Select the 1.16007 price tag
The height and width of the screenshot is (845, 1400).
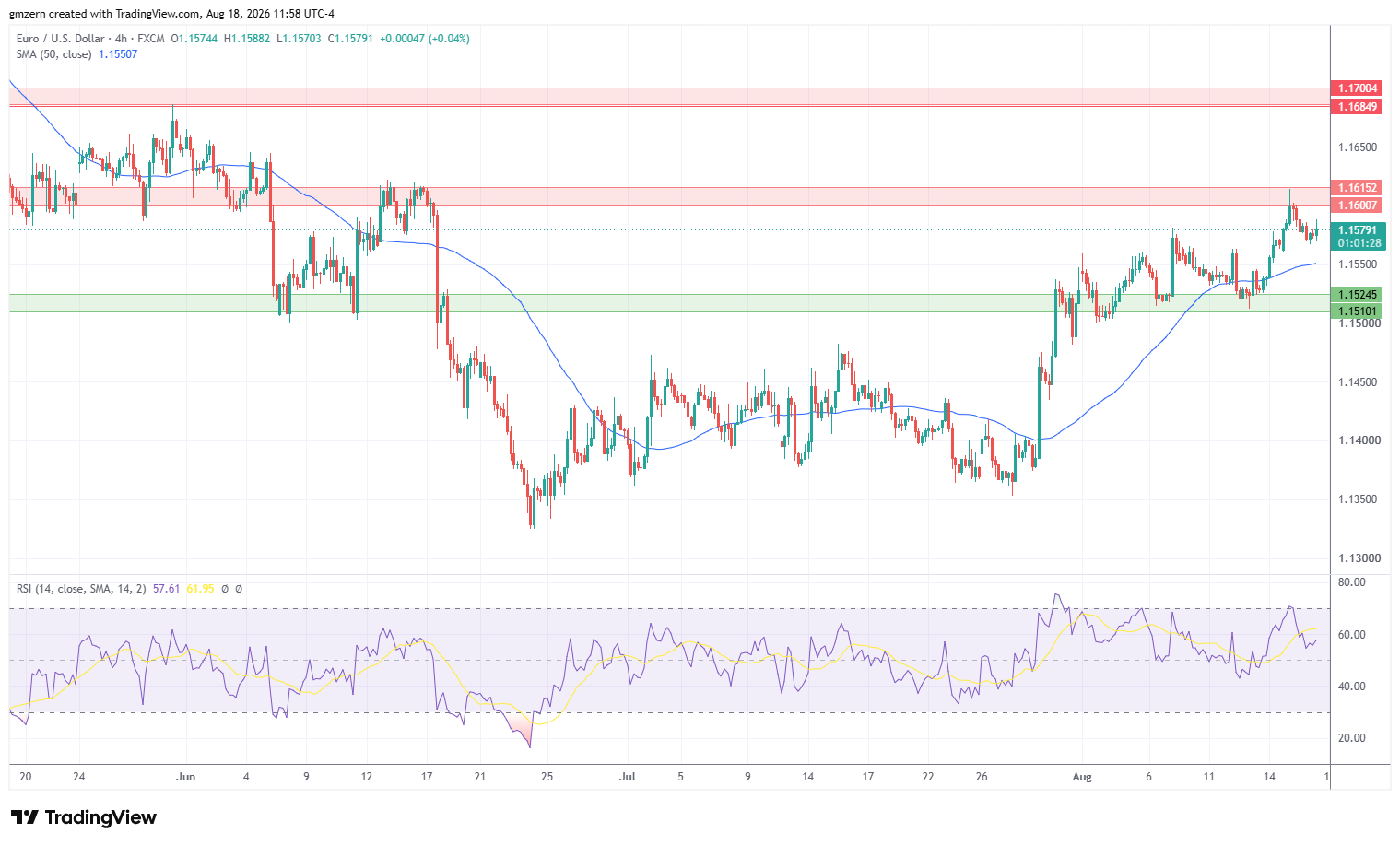coord(1358,205)
